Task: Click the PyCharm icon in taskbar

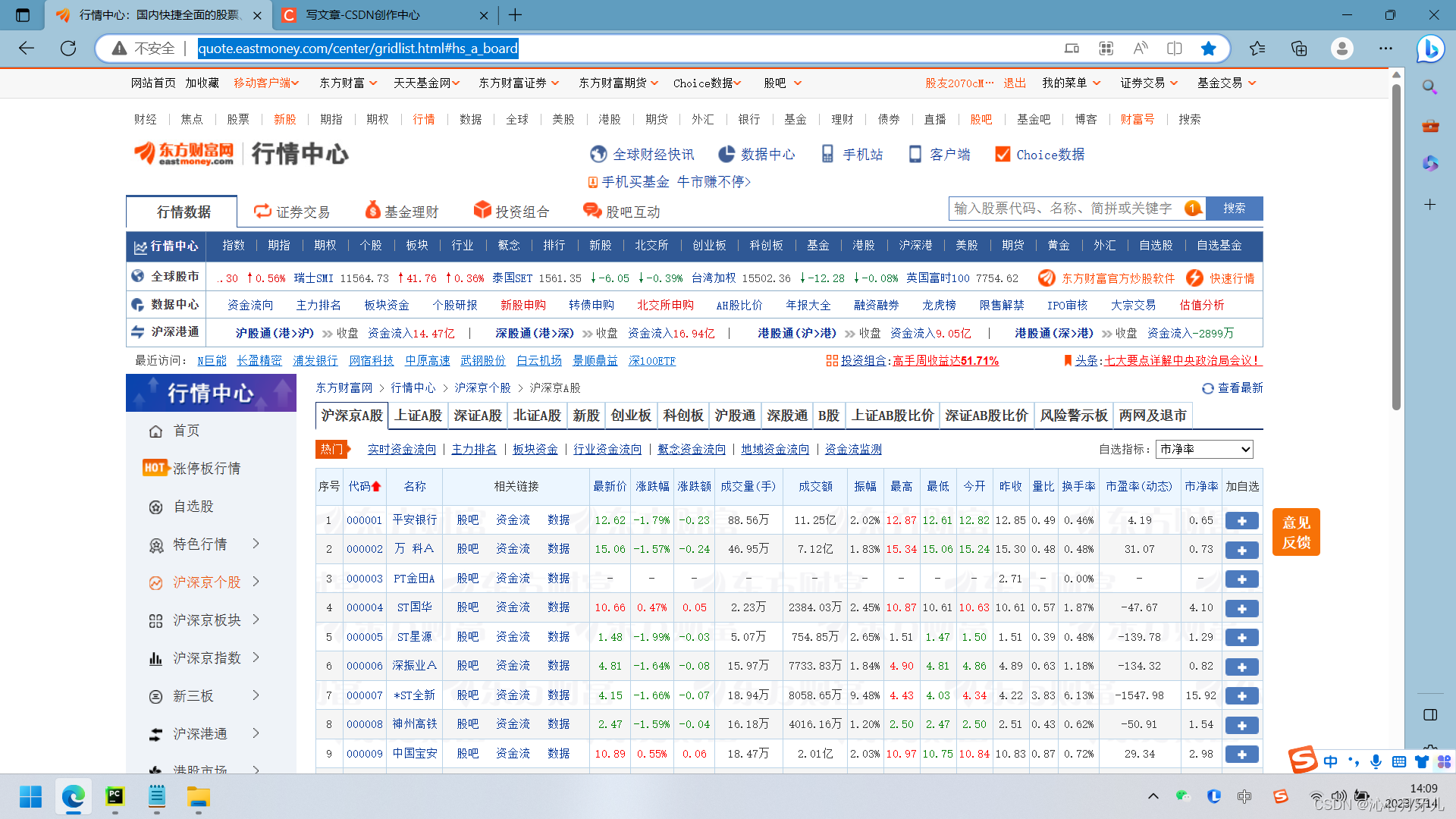Action: click(115, 796)
